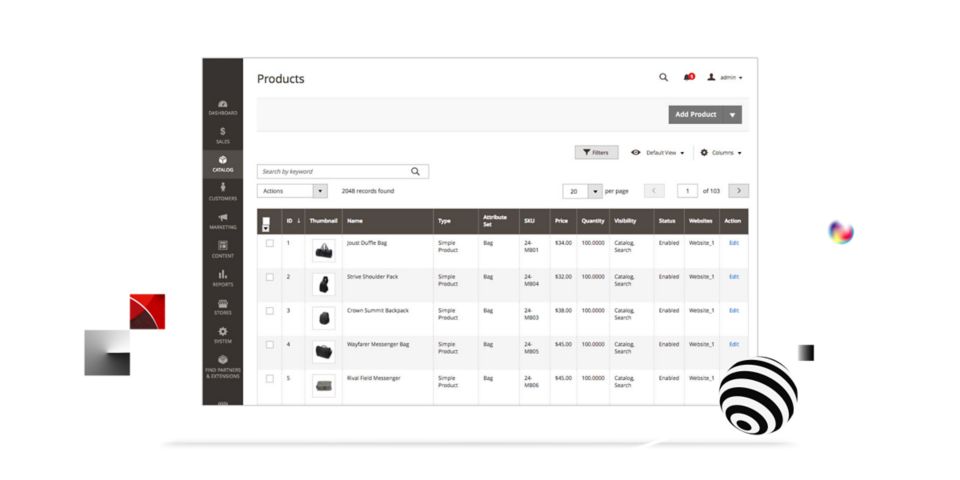Open the Sales menu in sidebar
The image size is (960, 480).
223,136
